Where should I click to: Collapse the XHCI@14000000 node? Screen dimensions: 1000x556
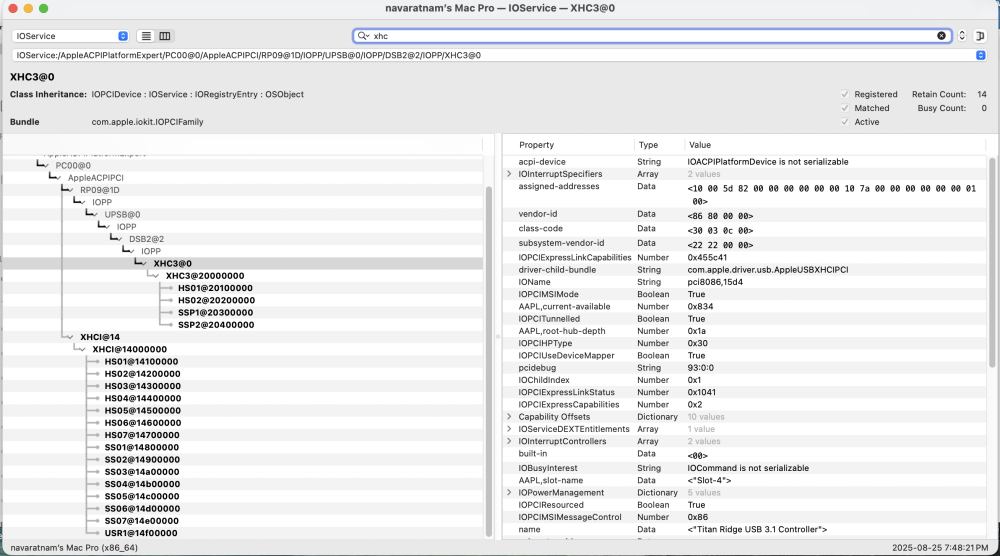(x=83, y=349)
